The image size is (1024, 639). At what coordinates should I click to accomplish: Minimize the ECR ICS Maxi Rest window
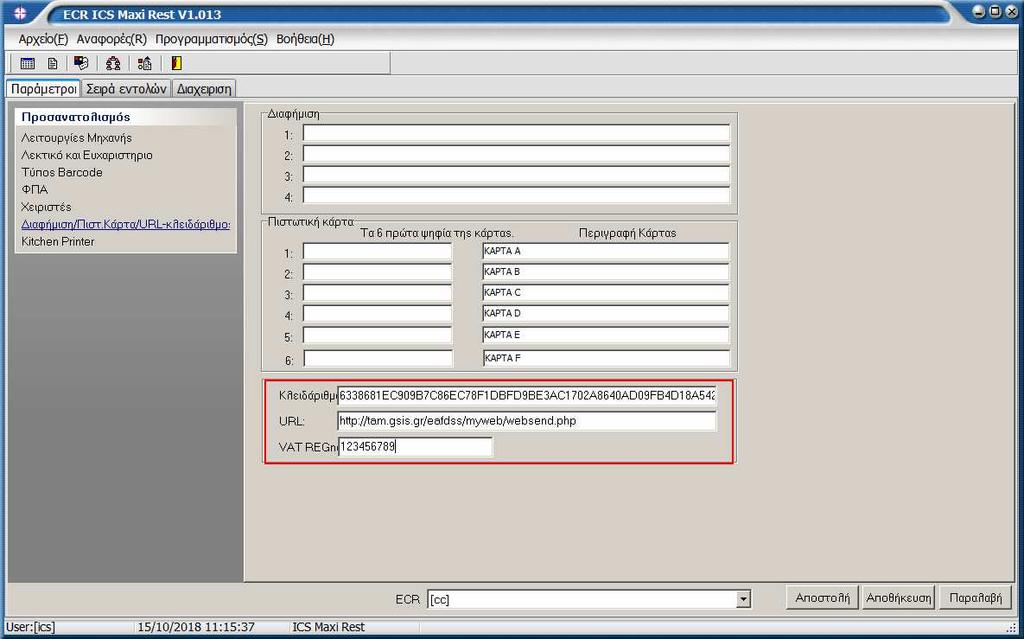pos(979,11)
